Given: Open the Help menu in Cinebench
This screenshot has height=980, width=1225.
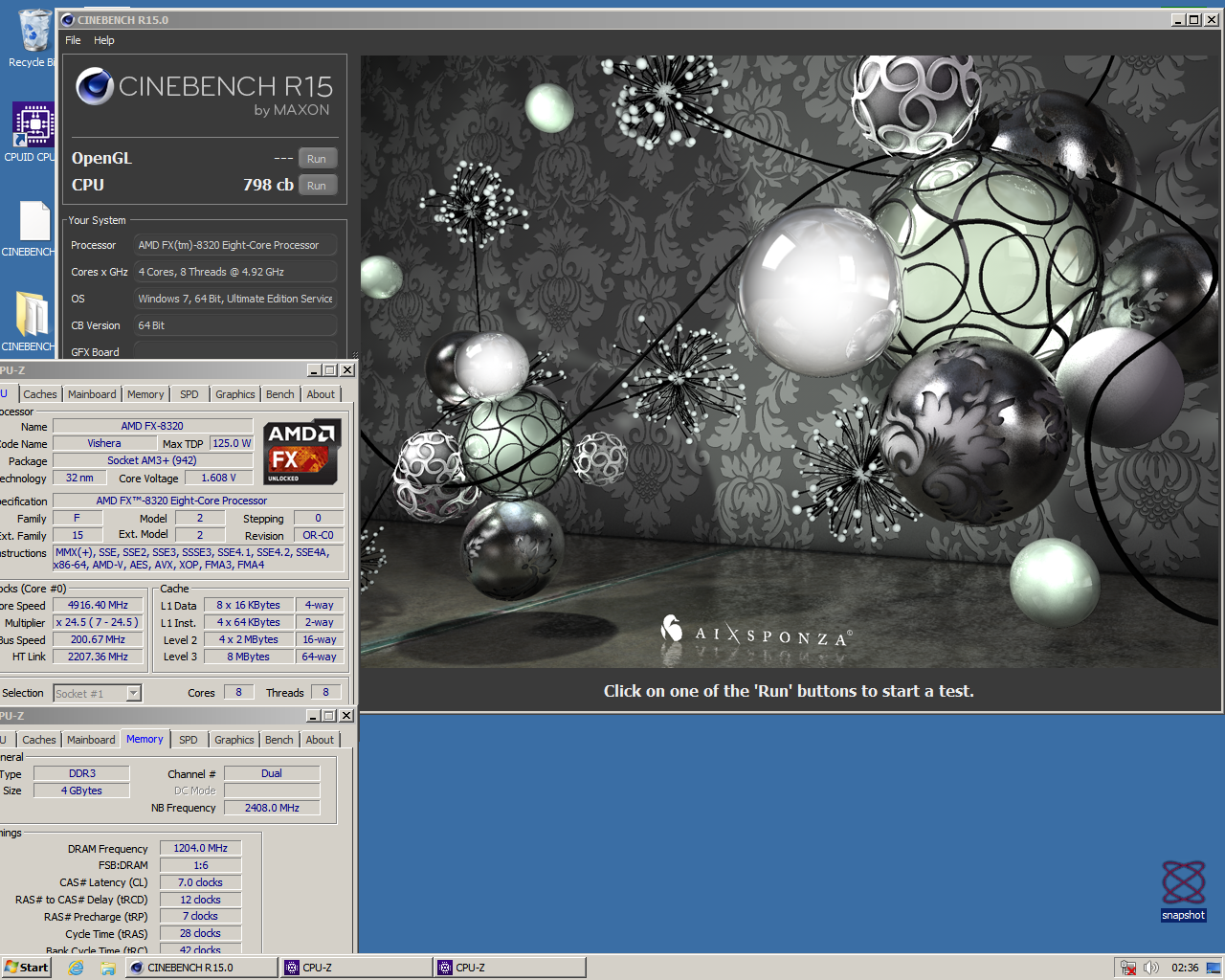Looking at the screenshot, I should click(x=104, y=40).
